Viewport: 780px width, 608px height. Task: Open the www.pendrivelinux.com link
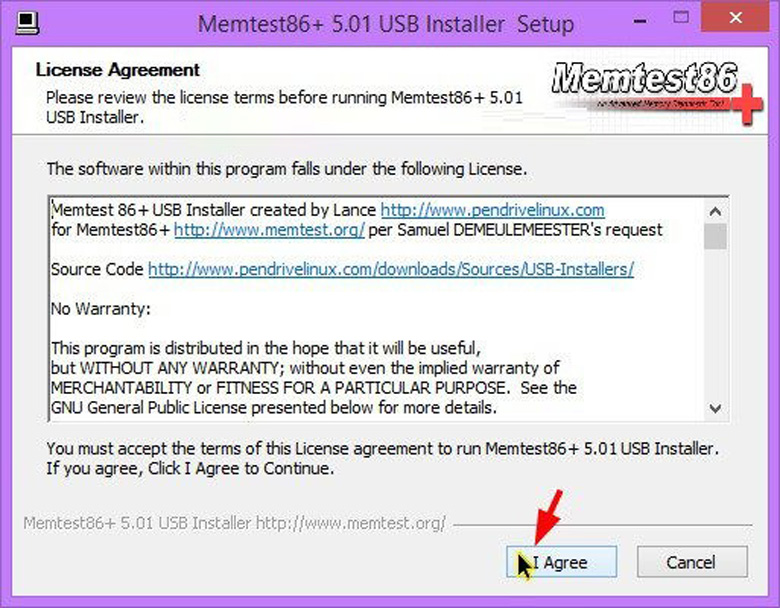coord(492,210)
